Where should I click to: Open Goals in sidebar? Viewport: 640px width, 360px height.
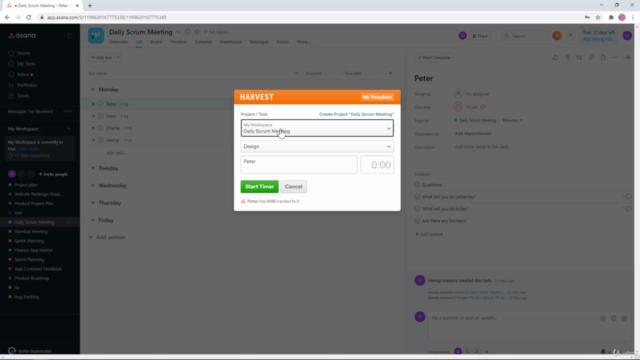[x=23, y=96]
